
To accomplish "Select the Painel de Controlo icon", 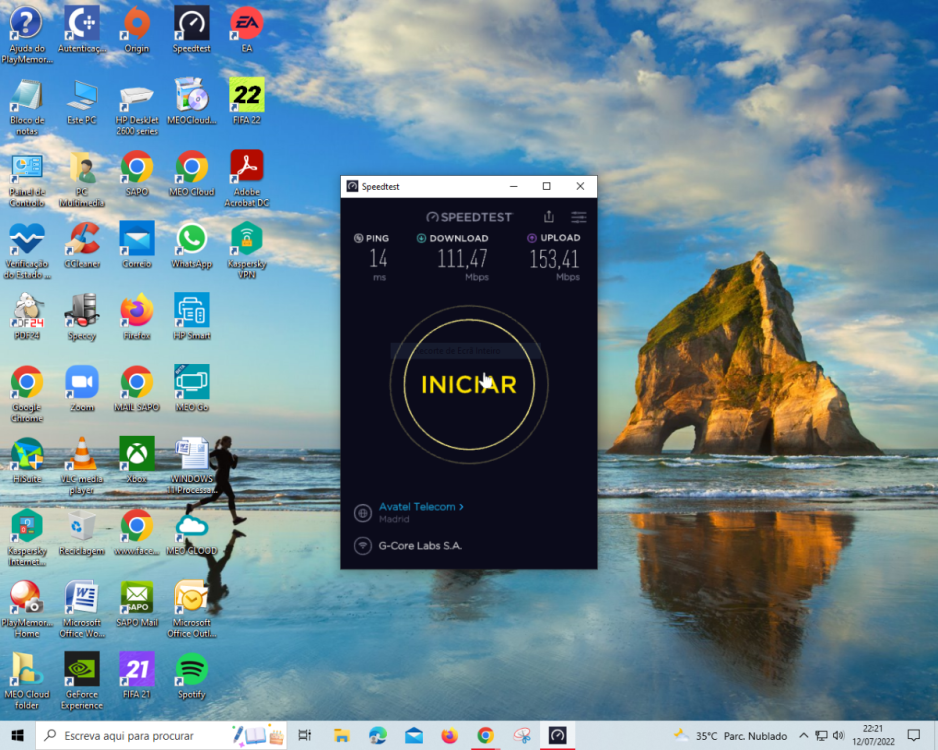I will (27, 181).
